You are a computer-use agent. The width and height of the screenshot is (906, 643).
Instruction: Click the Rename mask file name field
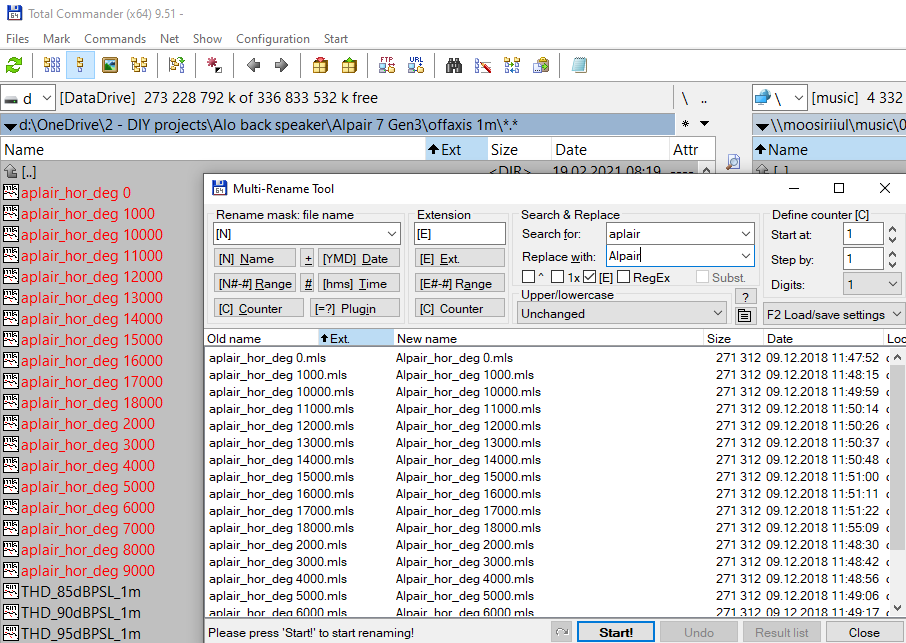(307, 233)
